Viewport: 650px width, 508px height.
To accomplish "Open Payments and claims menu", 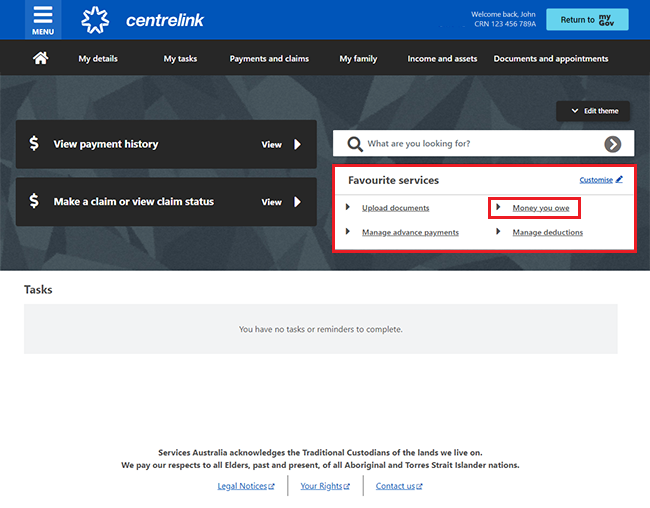I will [270, 59].
